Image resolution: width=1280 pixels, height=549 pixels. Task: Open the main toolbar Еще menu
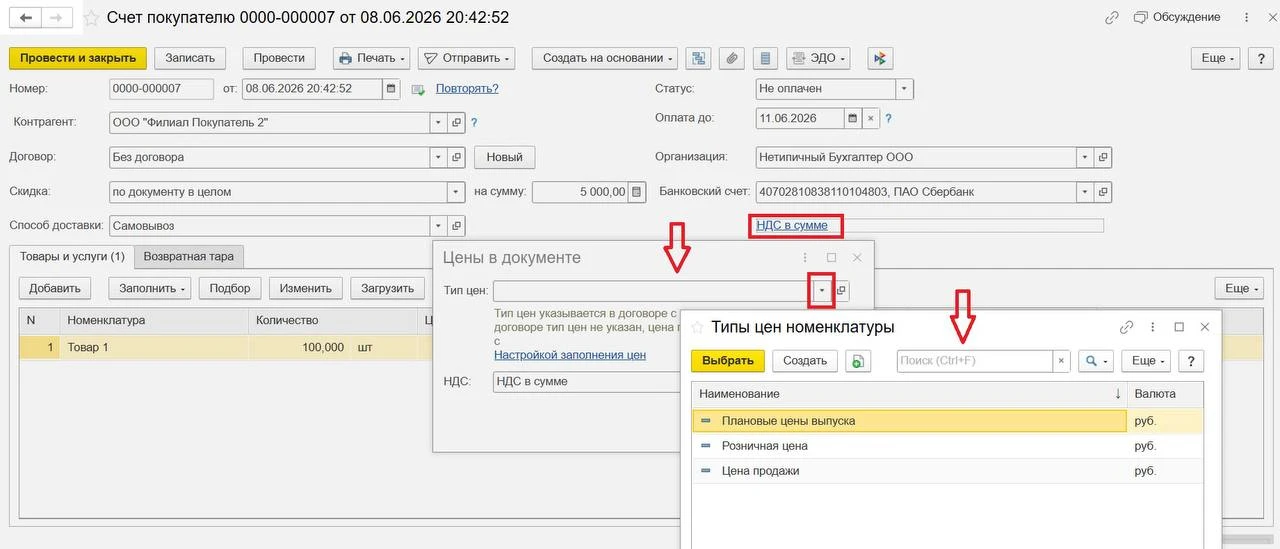[x=1217, y=59]
